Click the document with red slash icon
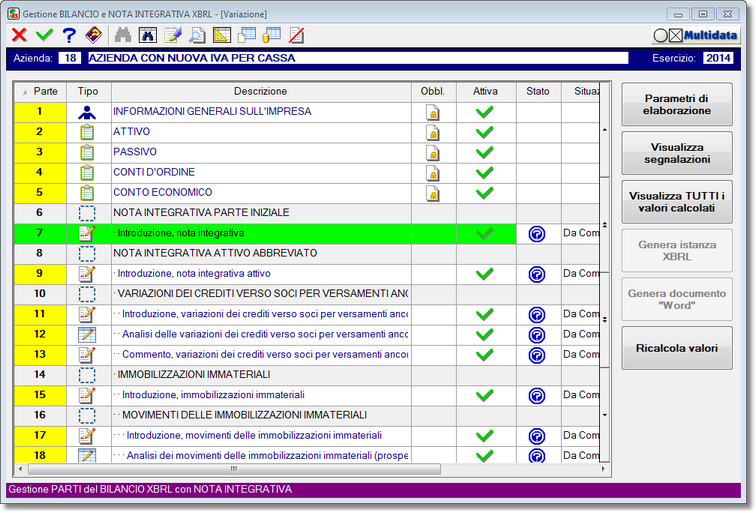The width and height of the screenshot is (756, 513). point(296,35)
